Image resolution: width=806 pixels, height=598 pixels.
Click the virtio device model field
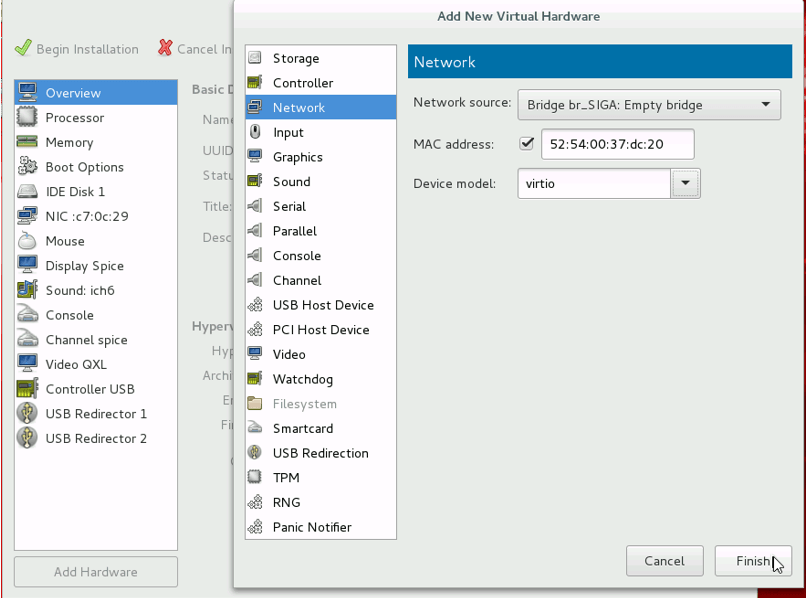point(594,183)
